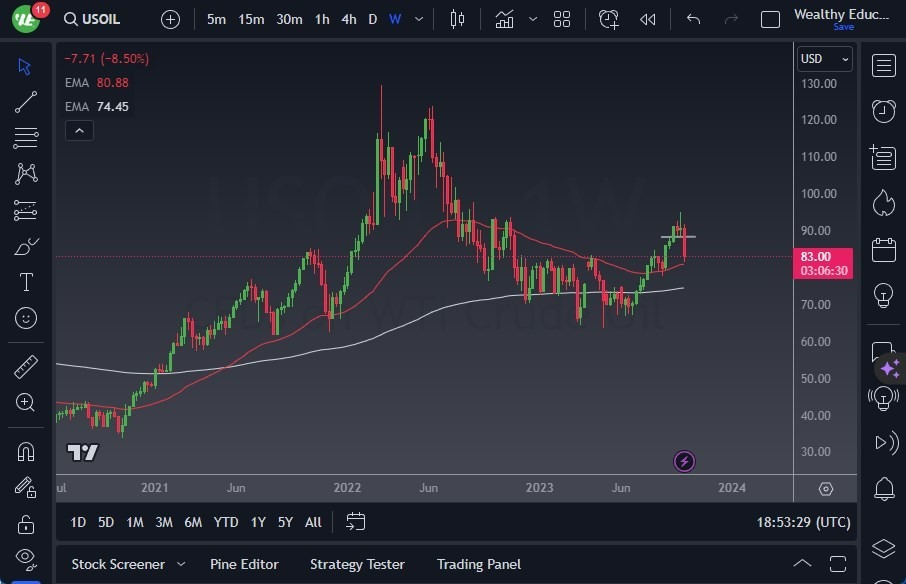Select the emoji sticker tool
The height and width of the screenshot is (584, 906).
[27, 318]
